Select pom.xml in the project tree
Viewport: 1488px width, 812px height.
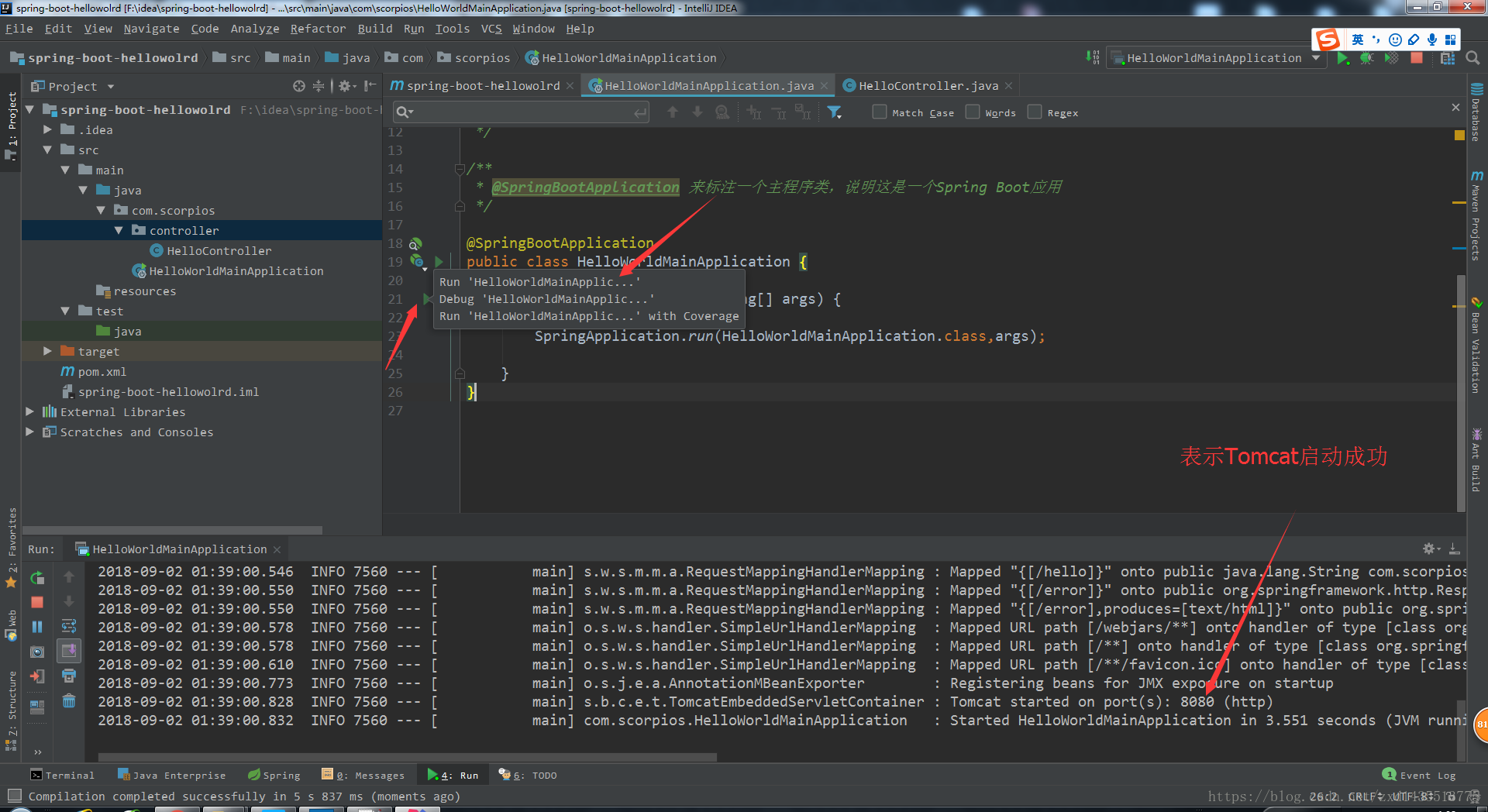(102, 372)
